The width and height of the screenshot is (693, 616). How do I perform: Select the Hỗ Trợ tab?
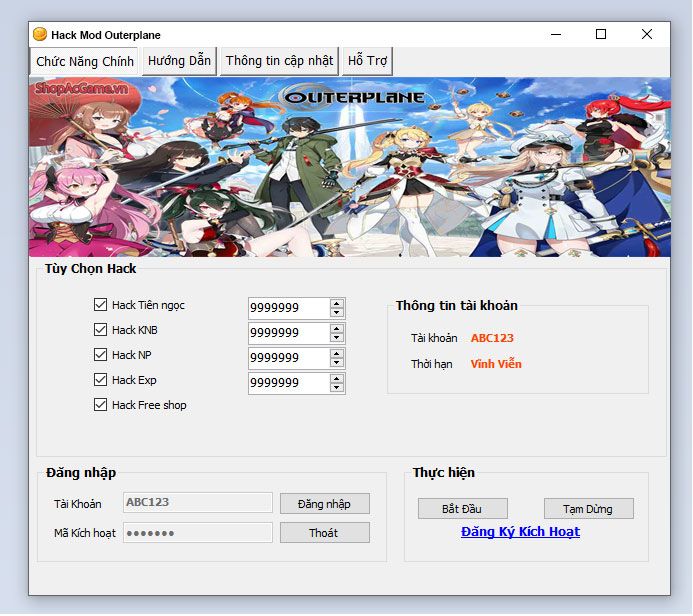click(x=367, y=61)
